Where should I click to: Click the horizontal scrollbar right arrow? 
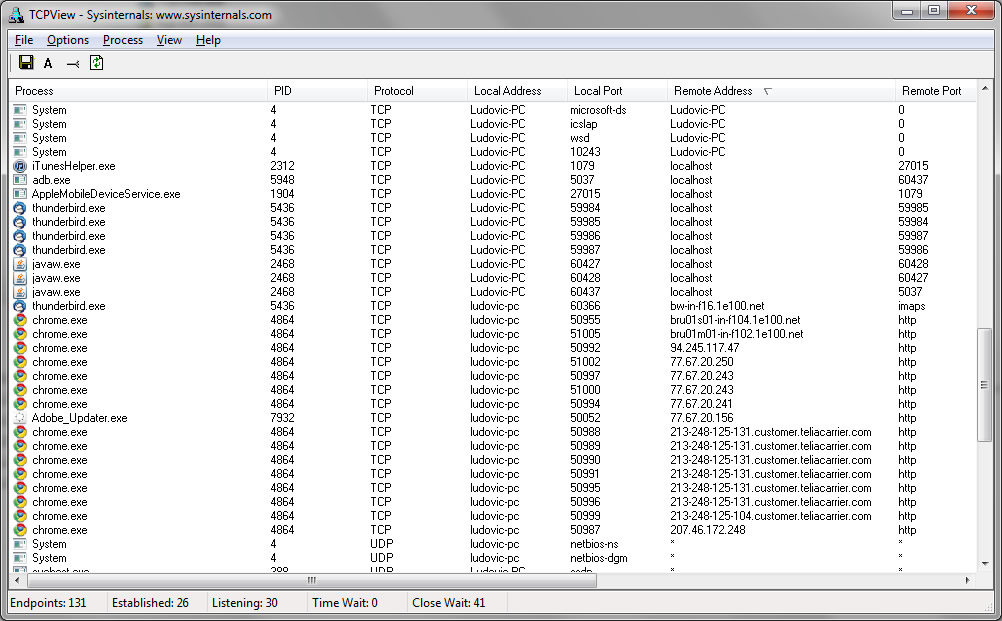pos(967,580)
